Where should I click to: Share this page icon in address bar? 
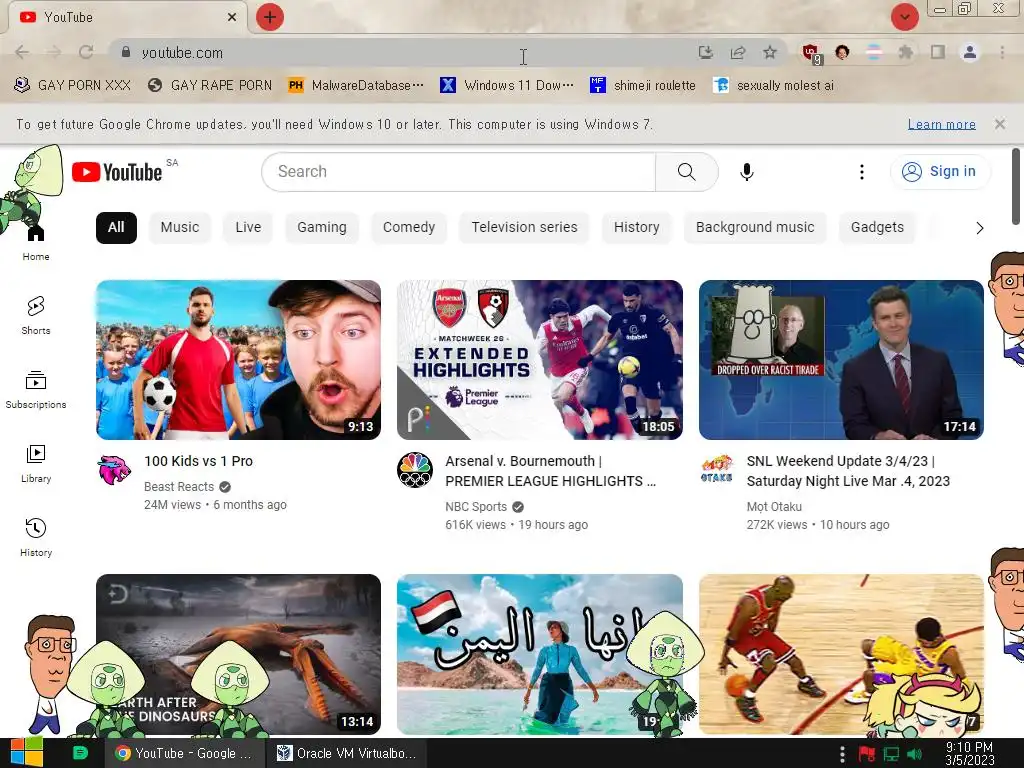pos(738,52)
